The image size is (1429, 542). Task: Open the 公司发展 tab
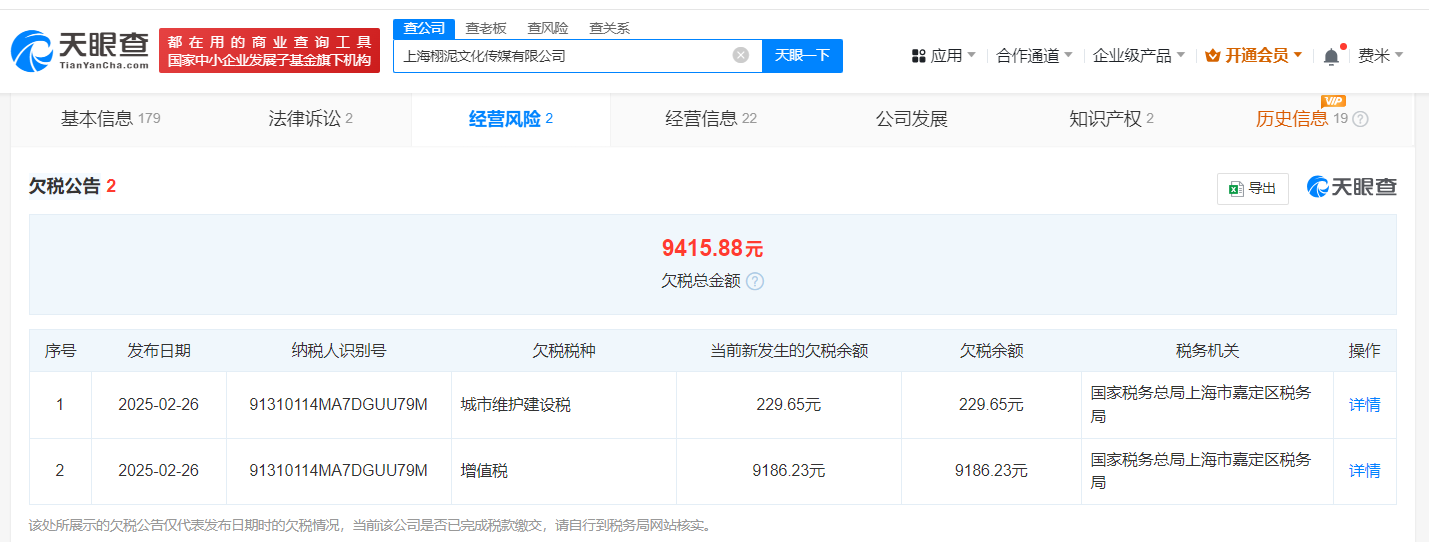click(x=911, y=119)
